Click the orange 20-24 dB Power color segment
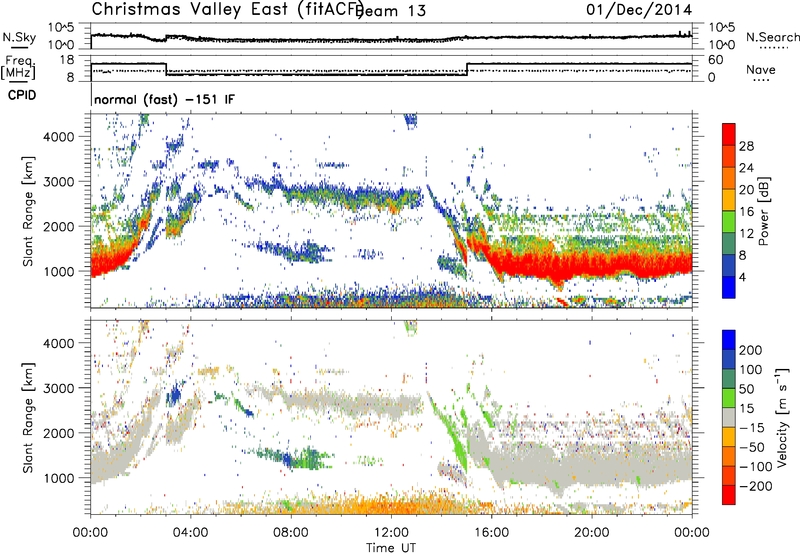Screen dimensions: 800x554 coord(729,178)
